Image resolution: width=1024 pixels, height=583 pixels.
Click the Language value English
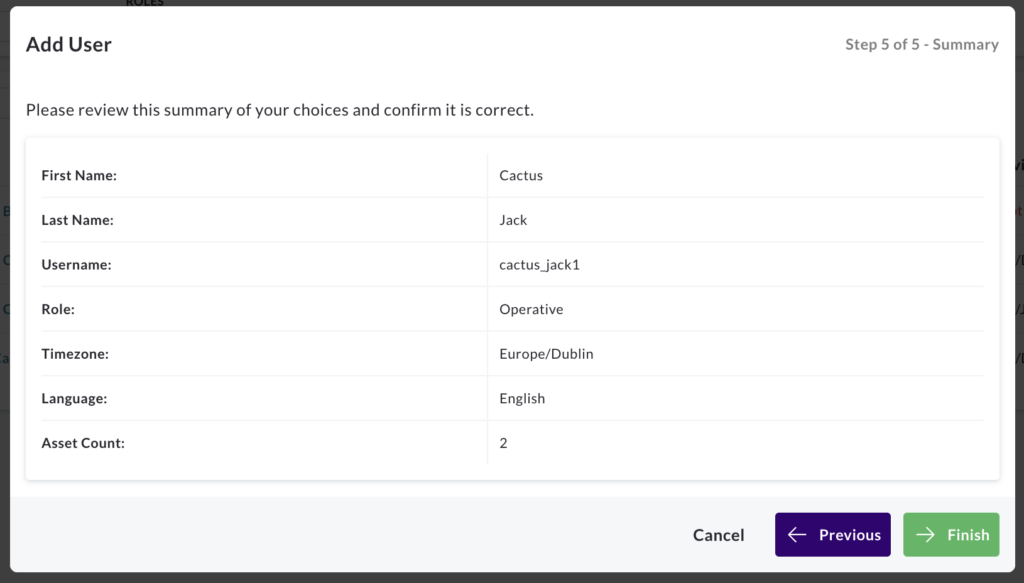pos(522,398)
